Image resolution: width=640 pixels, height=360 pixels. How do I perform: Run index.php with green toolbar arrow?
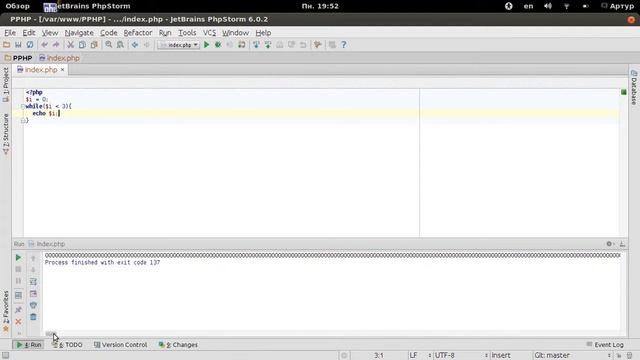[x=207, y=45]
